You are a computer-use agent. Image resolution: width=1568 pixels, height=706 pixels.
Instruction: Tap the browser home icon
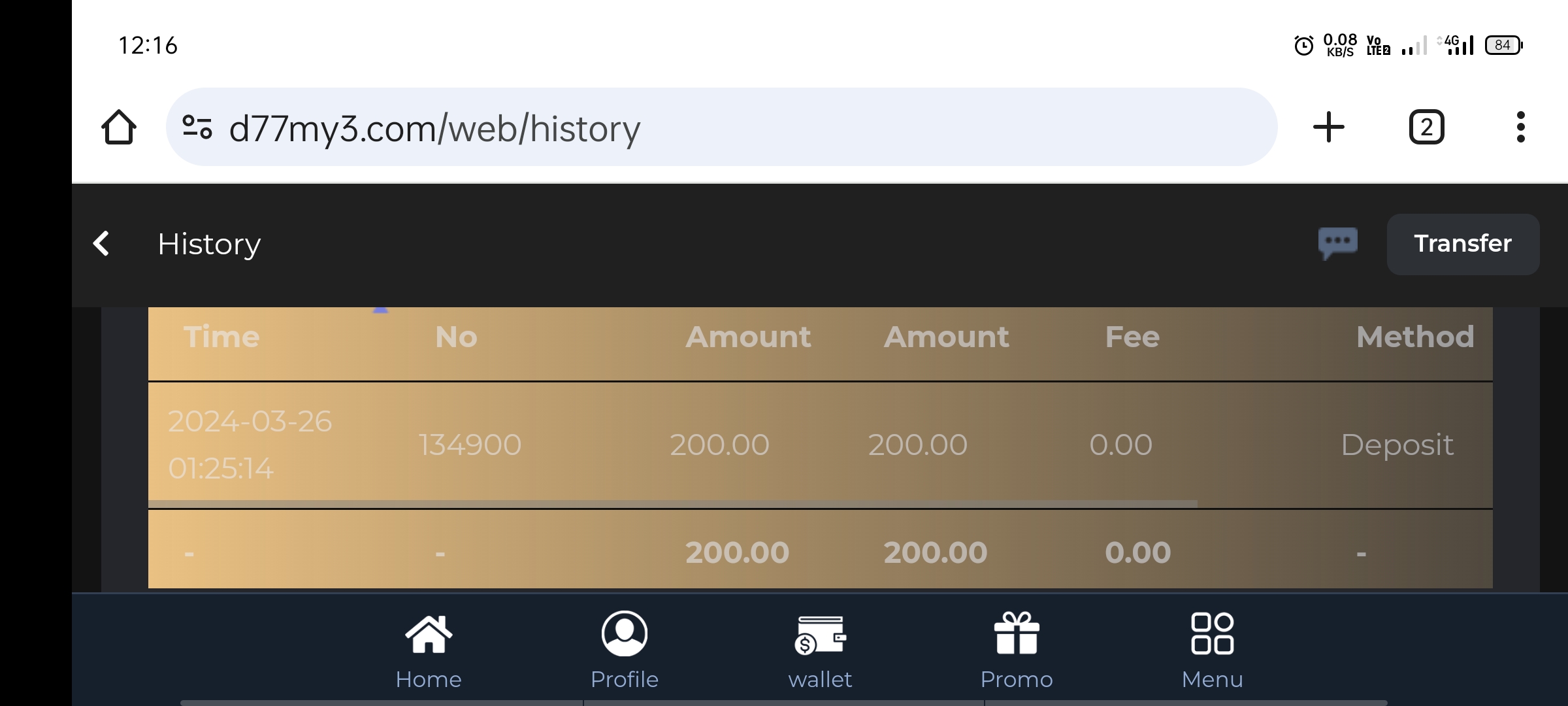tap(119, 127)
